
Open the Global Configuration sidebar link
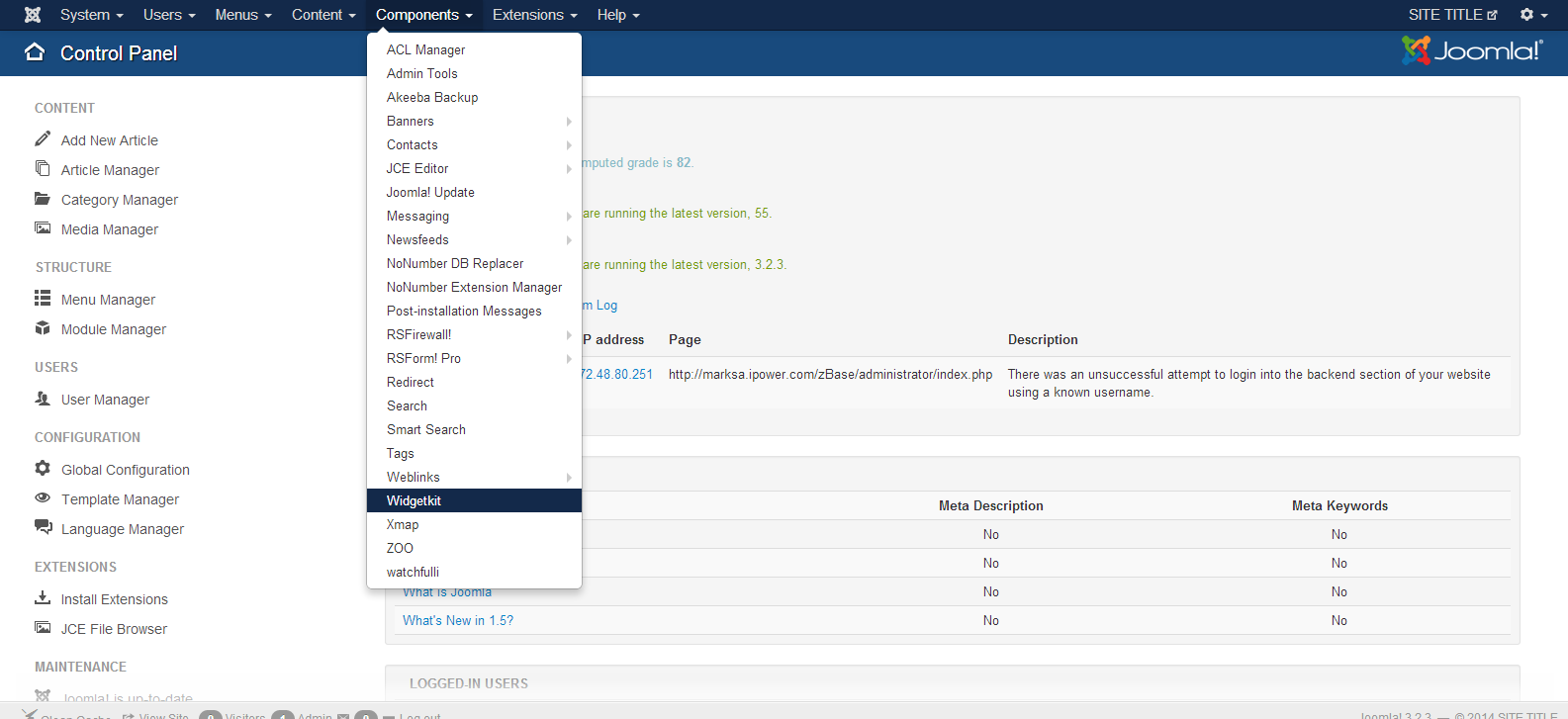click(126, 470)
